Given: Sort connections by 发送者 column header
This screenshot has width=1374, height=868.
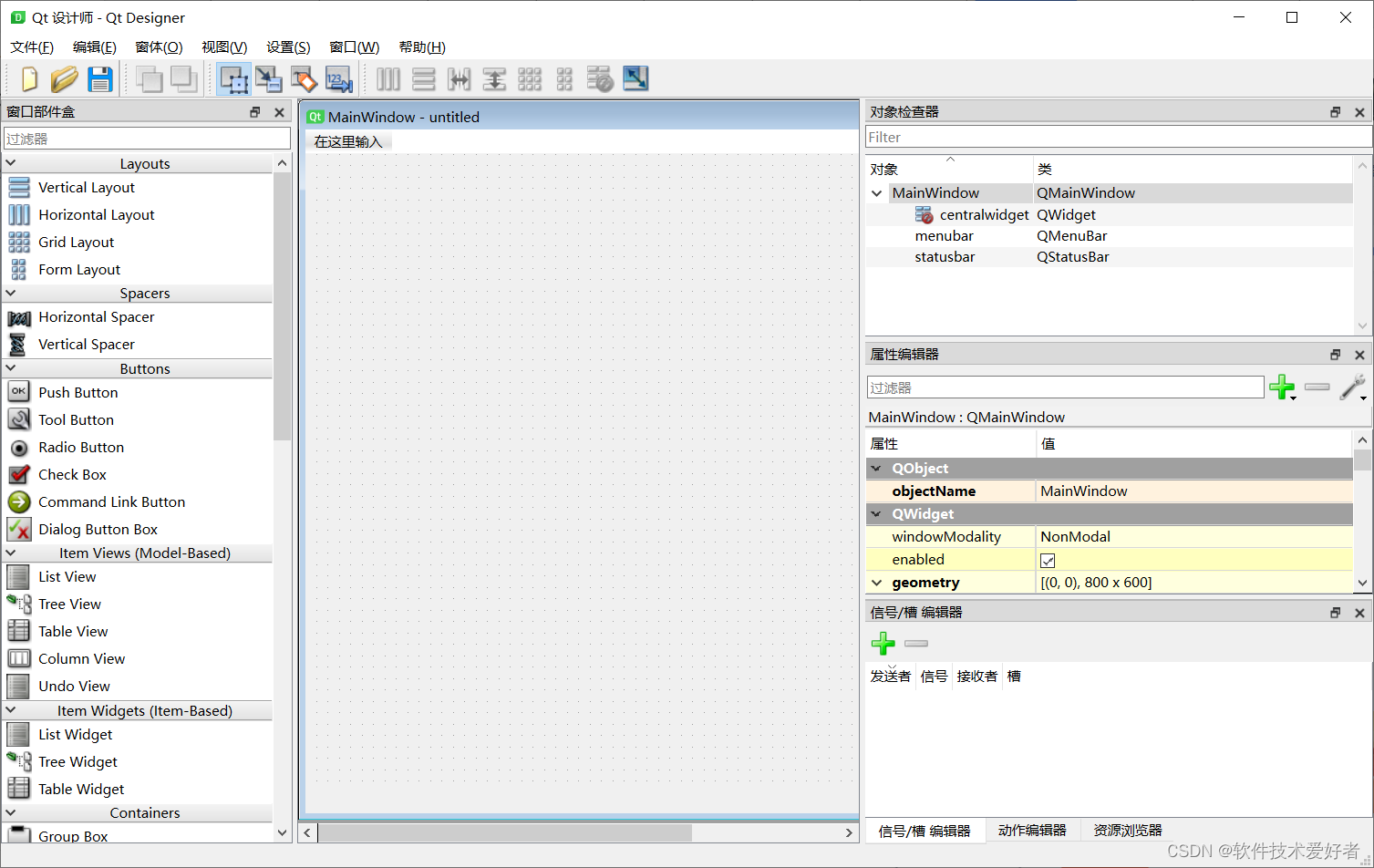Looking at the screenshot, I should [x=891, y=676].
